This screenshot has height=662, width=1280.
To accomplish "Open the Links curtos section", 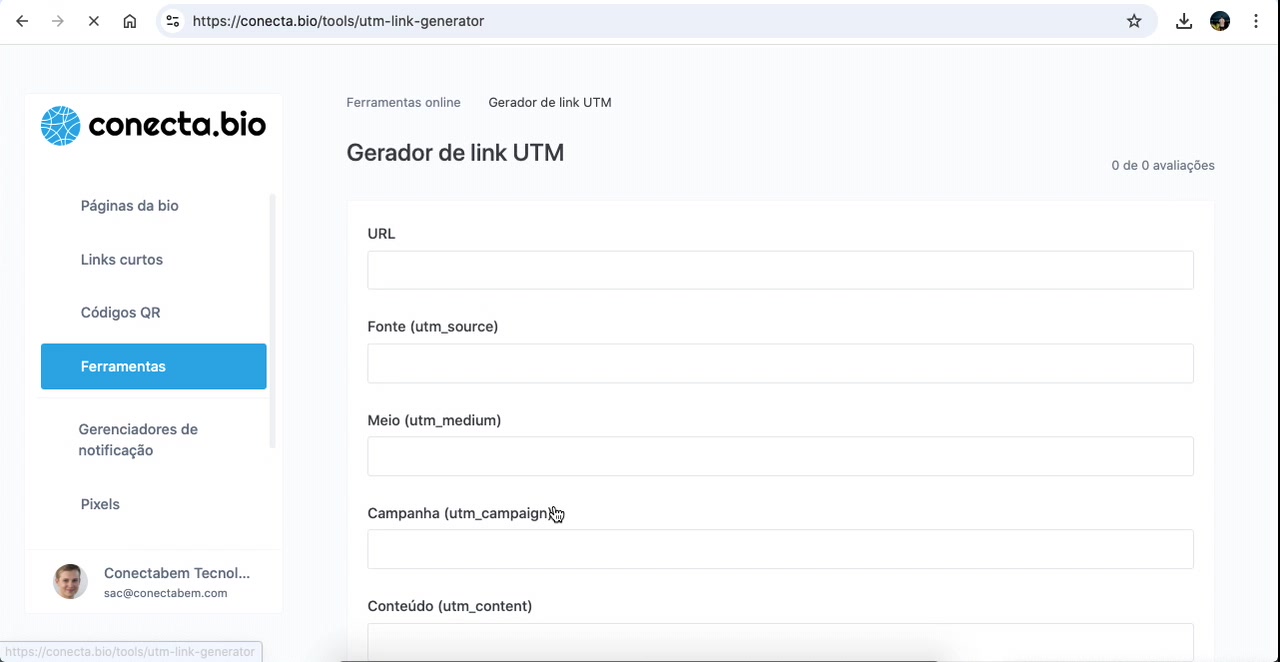I will click(121, 259).
